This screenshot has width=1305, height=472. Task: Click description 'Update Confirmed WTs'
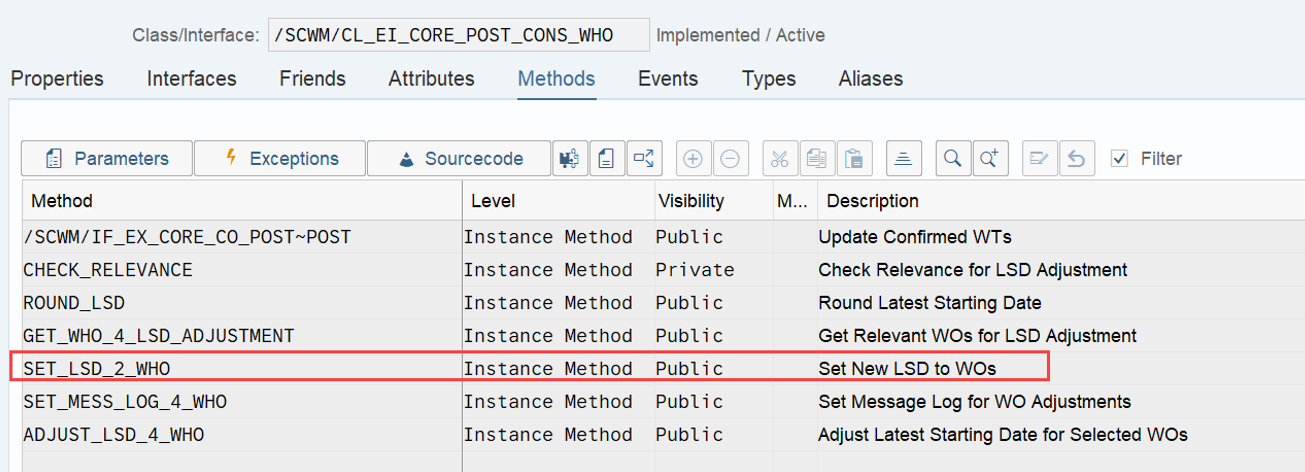(915, 237)
